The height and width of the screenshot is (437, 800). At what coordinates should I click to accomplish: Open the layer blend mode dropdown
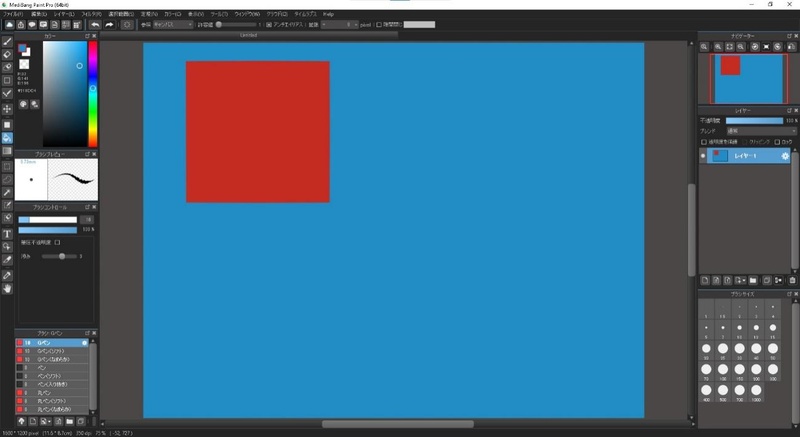coord(761,131)
